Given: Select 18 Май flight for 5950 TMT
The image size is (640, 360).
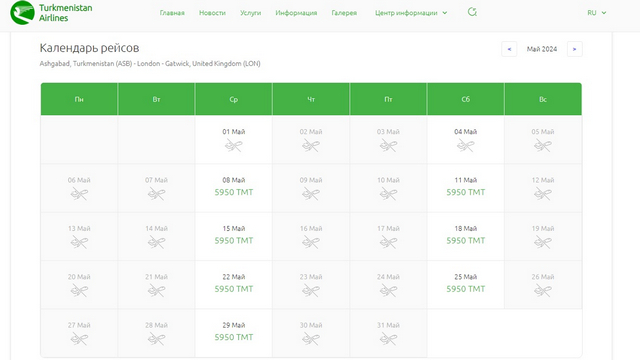Looking at the screenshot, I should coord(465,236).
